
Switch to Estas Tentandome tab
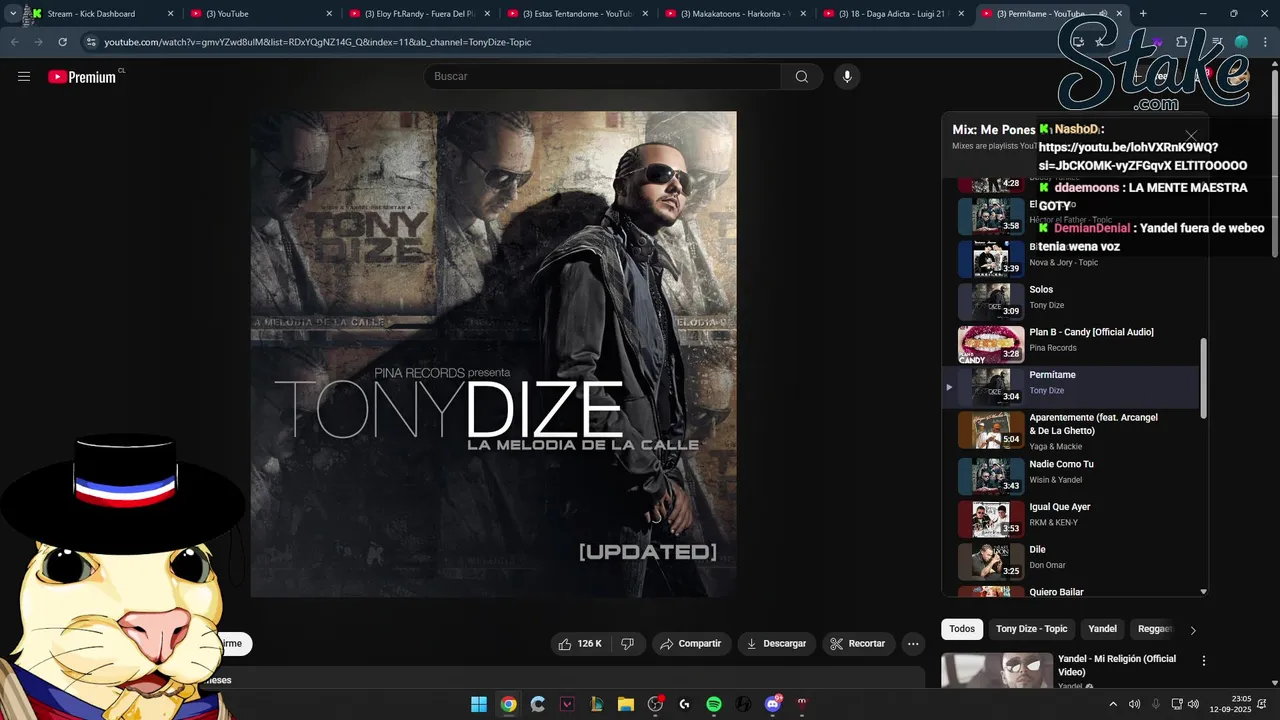point(576,14)
